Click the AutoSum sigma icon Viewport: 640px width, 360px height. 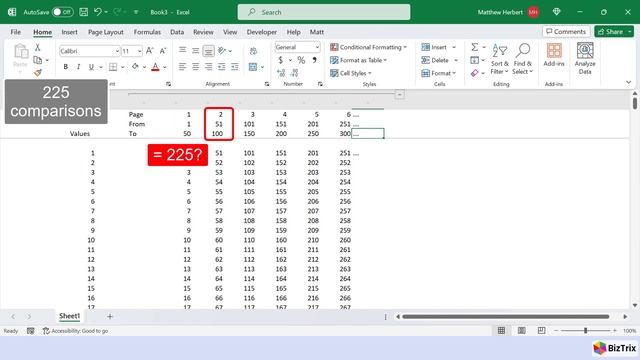coord(474,47)
